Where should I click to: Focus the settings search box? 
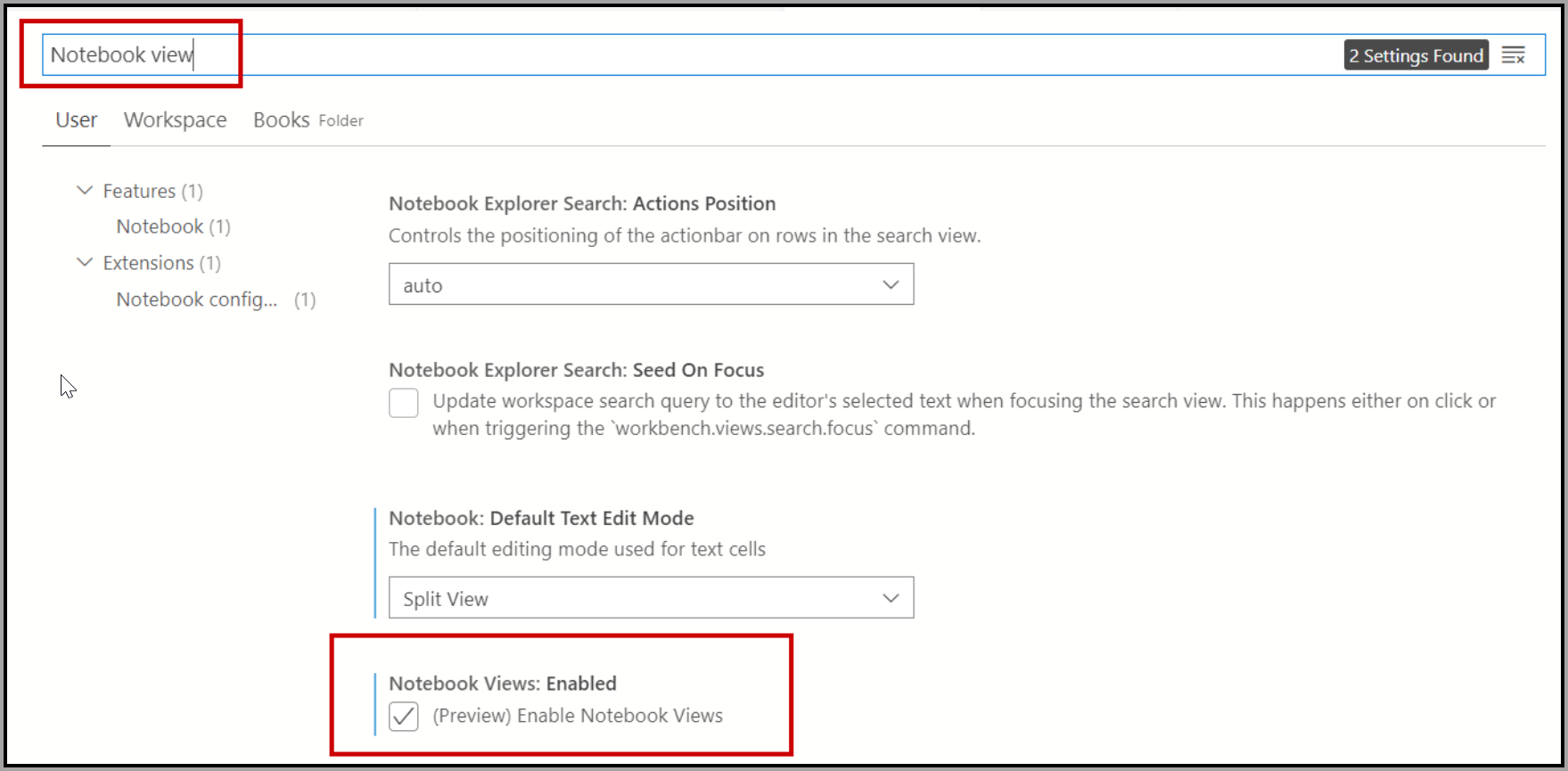(x=713, y=55)
